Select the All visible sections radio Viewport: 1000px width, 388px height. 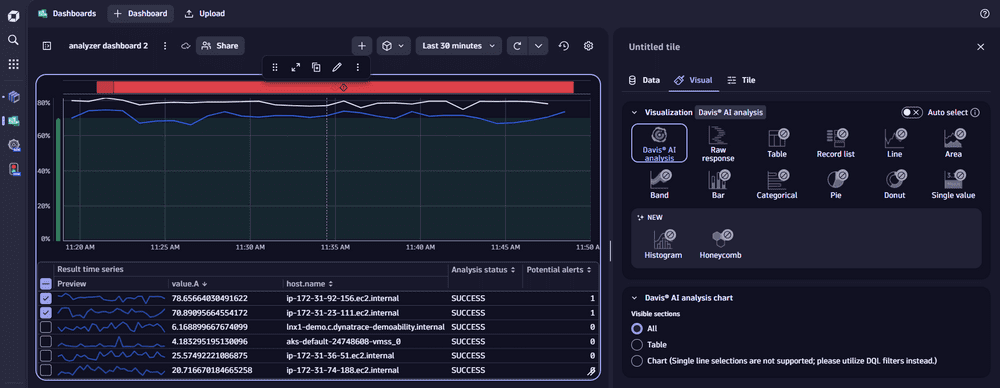click(636, 329)
